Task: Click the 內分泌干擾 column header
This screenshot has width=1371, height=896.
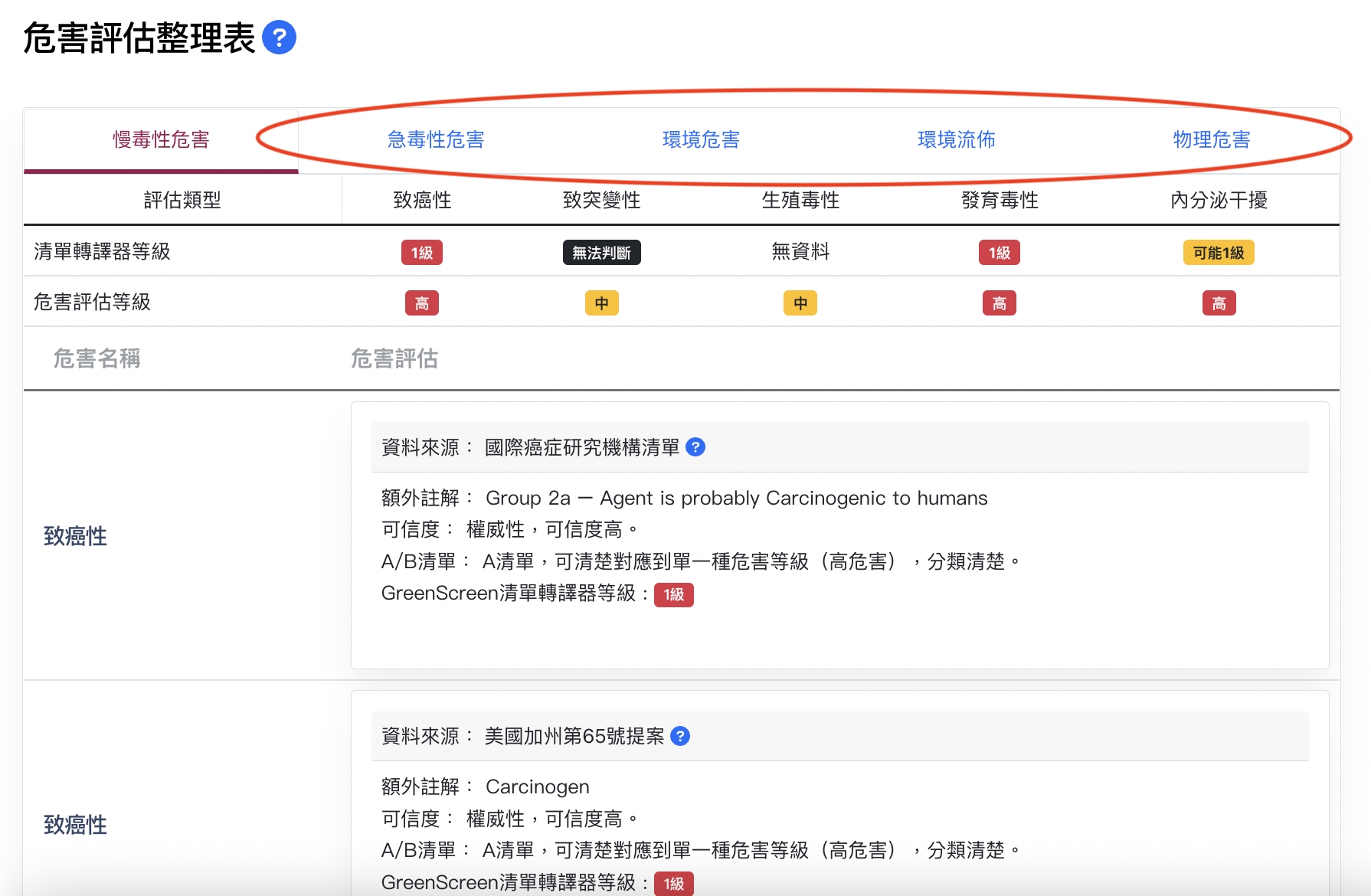Action: pos(1219,200)
